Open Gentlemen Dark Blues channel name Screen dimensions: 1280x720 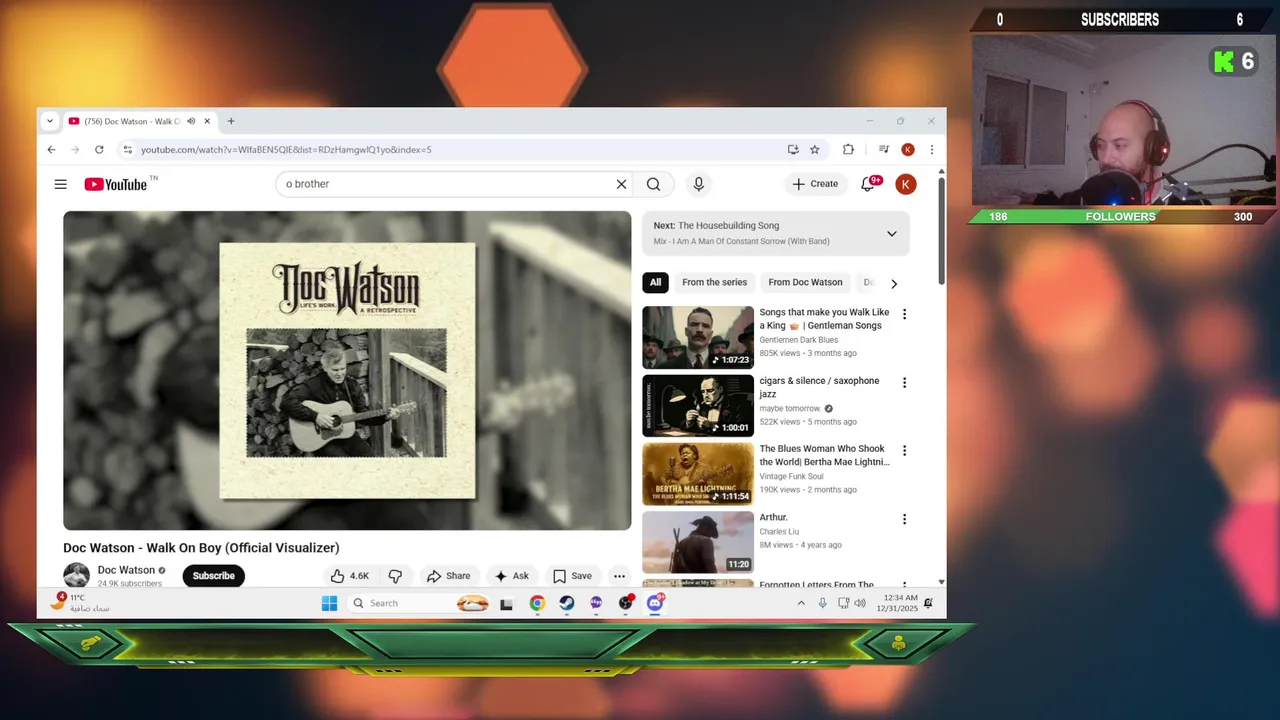[798, 340]
